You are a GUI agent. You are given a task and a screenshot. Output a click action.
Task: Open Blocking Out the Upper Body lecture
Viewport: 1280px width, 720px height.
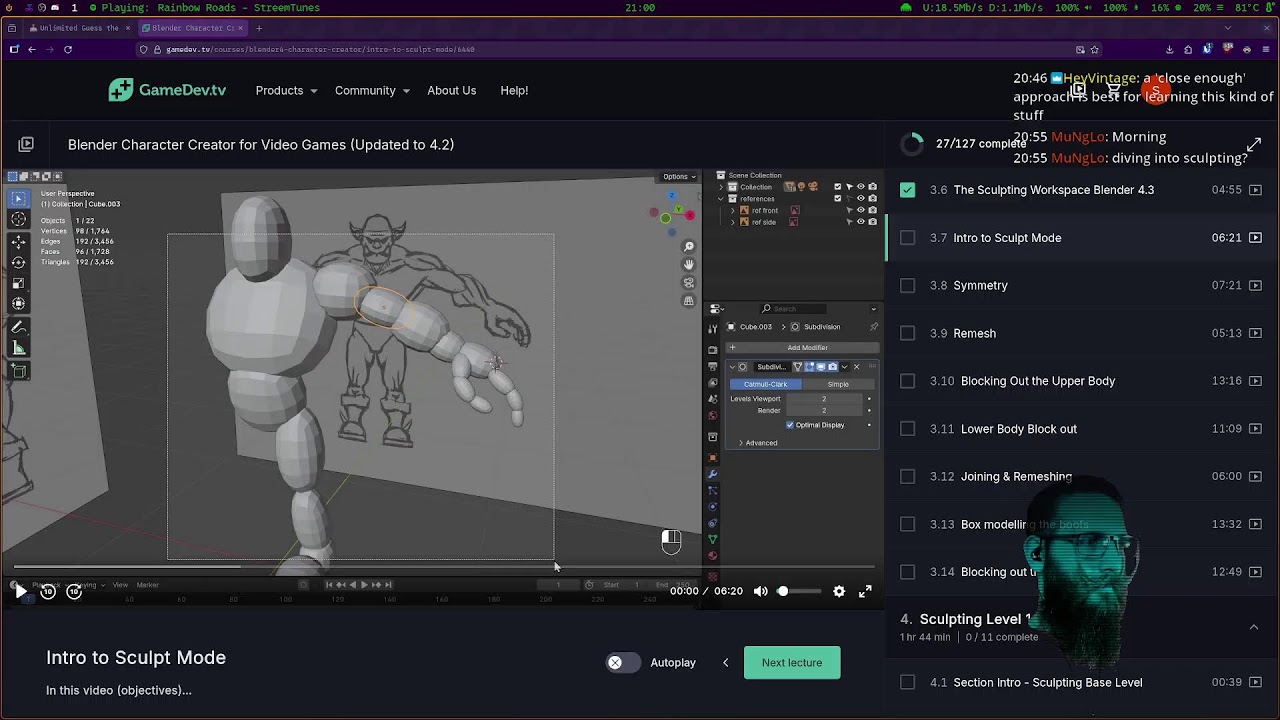tap(1038, 381)
